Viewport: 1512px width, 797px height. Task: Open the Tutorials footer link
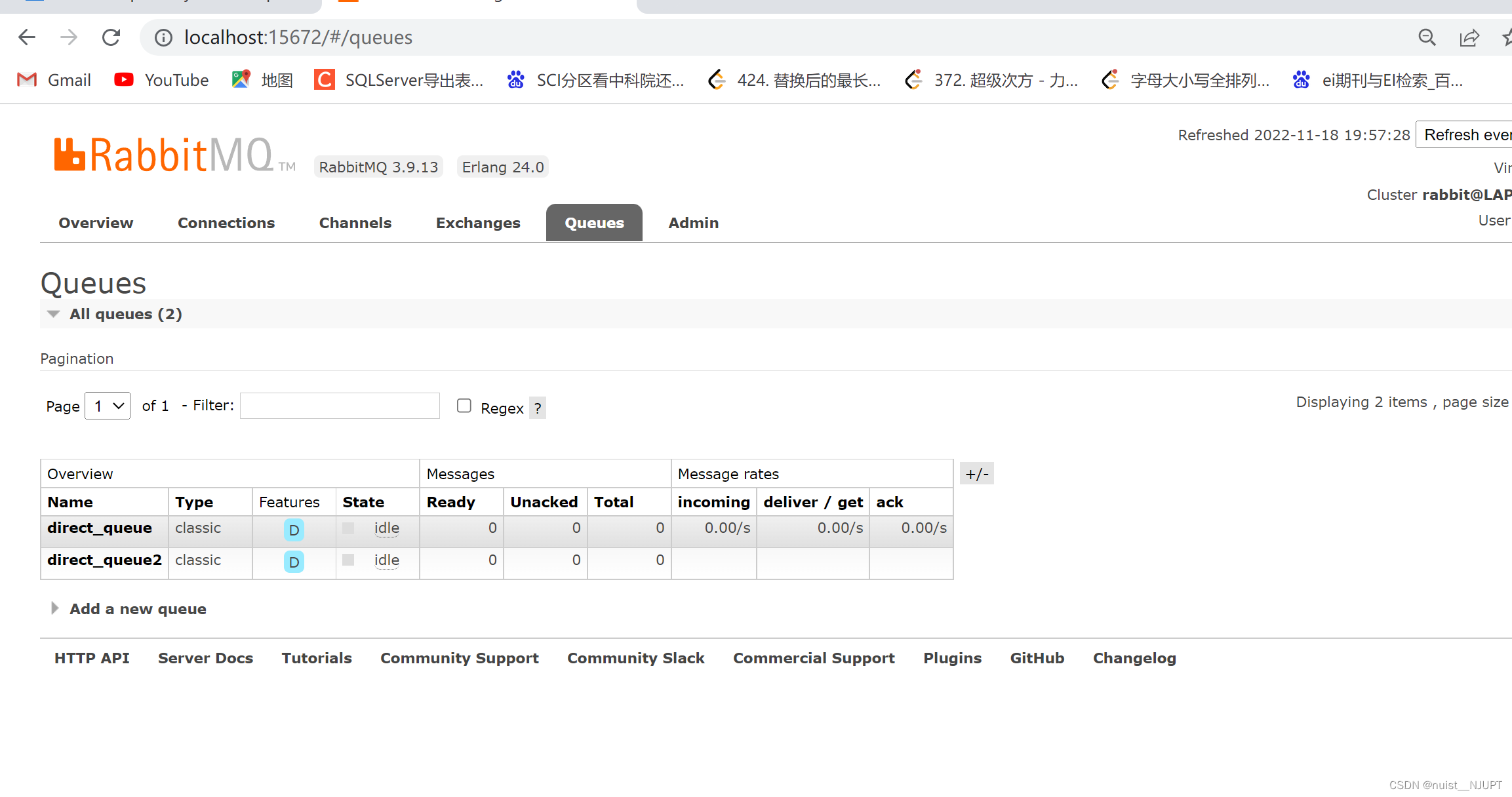[x=317, y=658]
